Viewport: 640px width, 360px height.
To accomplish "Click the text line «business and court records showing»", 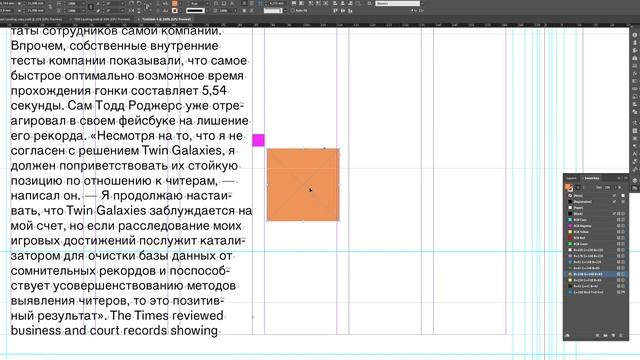I will point(114,331).
